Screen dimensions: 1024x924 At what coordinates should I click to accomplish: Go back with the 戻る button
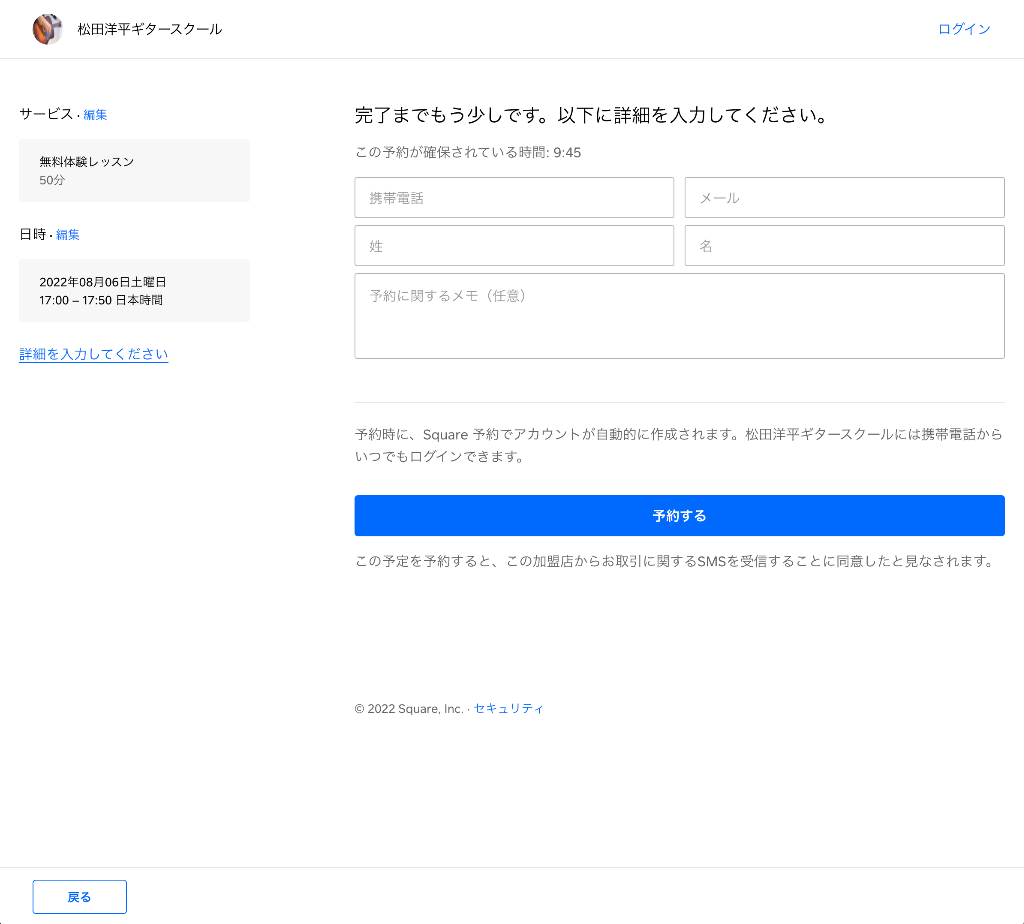pyautogui.click(x=79, y=897)
